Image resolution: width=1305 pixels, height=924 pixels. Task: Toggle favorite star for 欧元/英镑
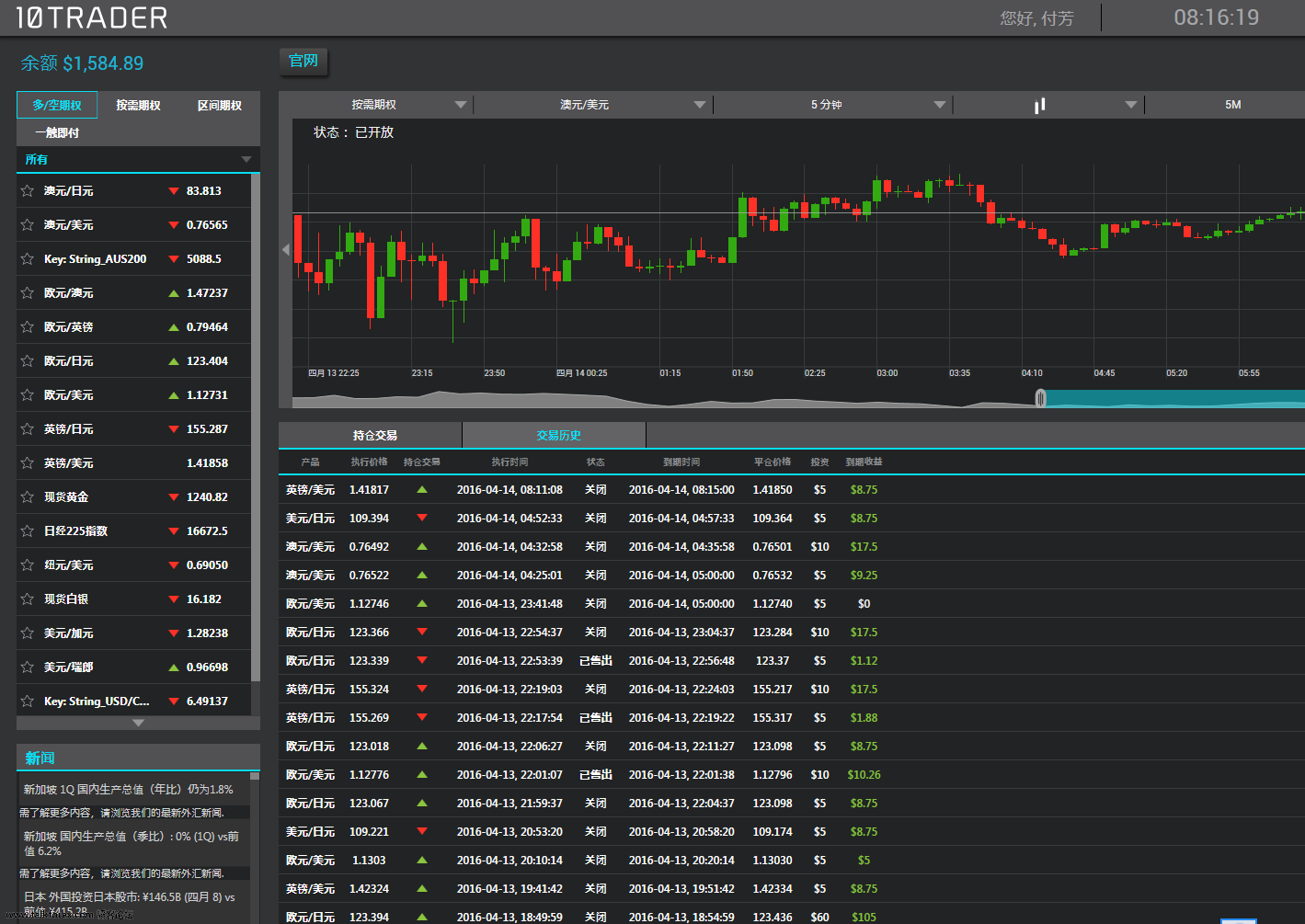click(x=28, y=327)
